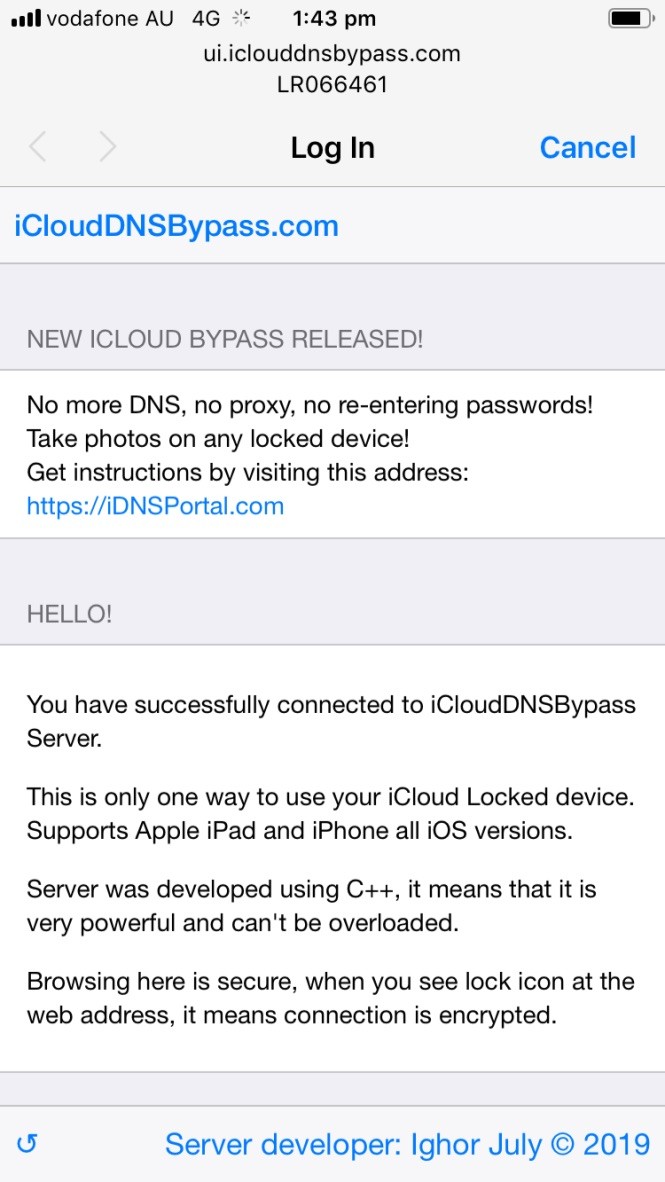Image resolution: width=665 pixels, height=1182 pixels.
Task: Tap Server developer Ighor July link
Action: coord(407,1144)
